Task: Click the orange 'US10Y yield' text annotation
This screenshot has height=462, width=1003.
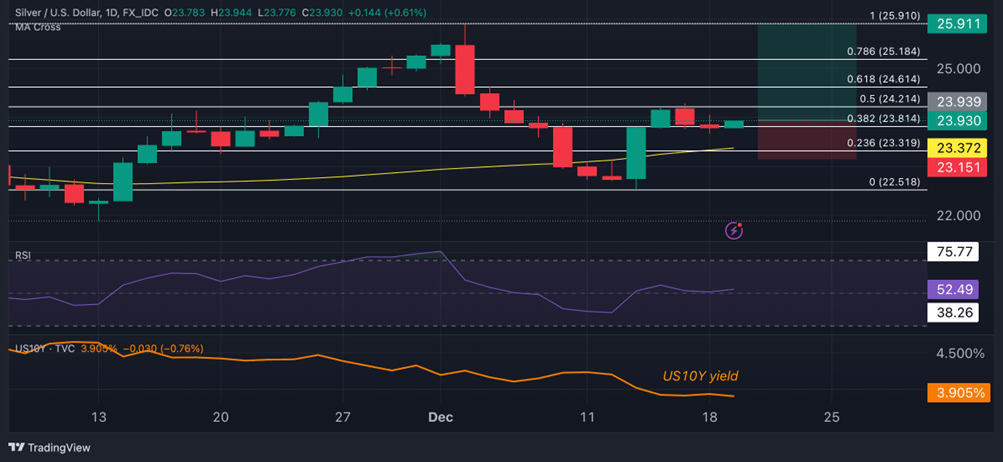Action: click(700, 376)
